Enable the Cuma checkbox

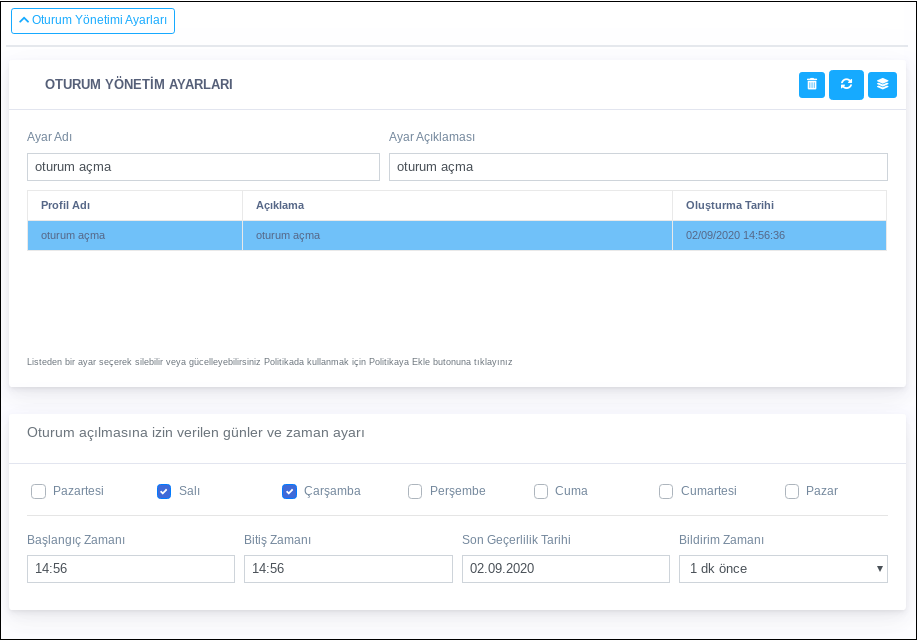[541, 491]
